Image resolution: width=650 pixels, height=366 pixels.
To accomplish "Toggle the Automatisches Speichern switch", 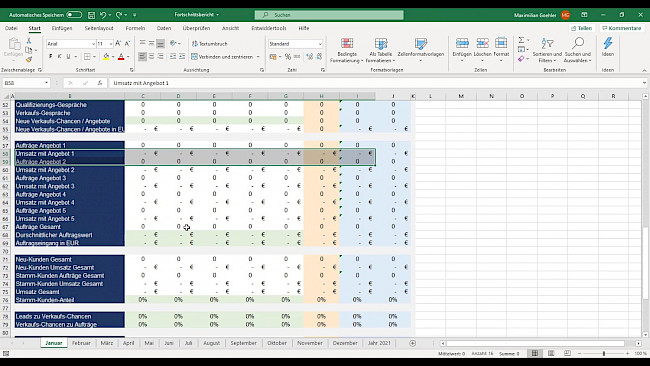I will pyautogui.click(x=74, y=15).
